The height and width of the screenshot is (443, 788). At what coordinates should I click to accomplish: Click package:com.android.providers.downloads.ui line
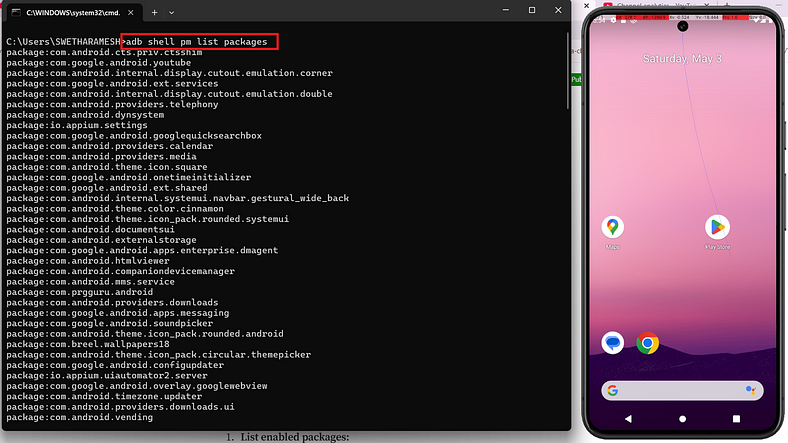coord(120,406)
